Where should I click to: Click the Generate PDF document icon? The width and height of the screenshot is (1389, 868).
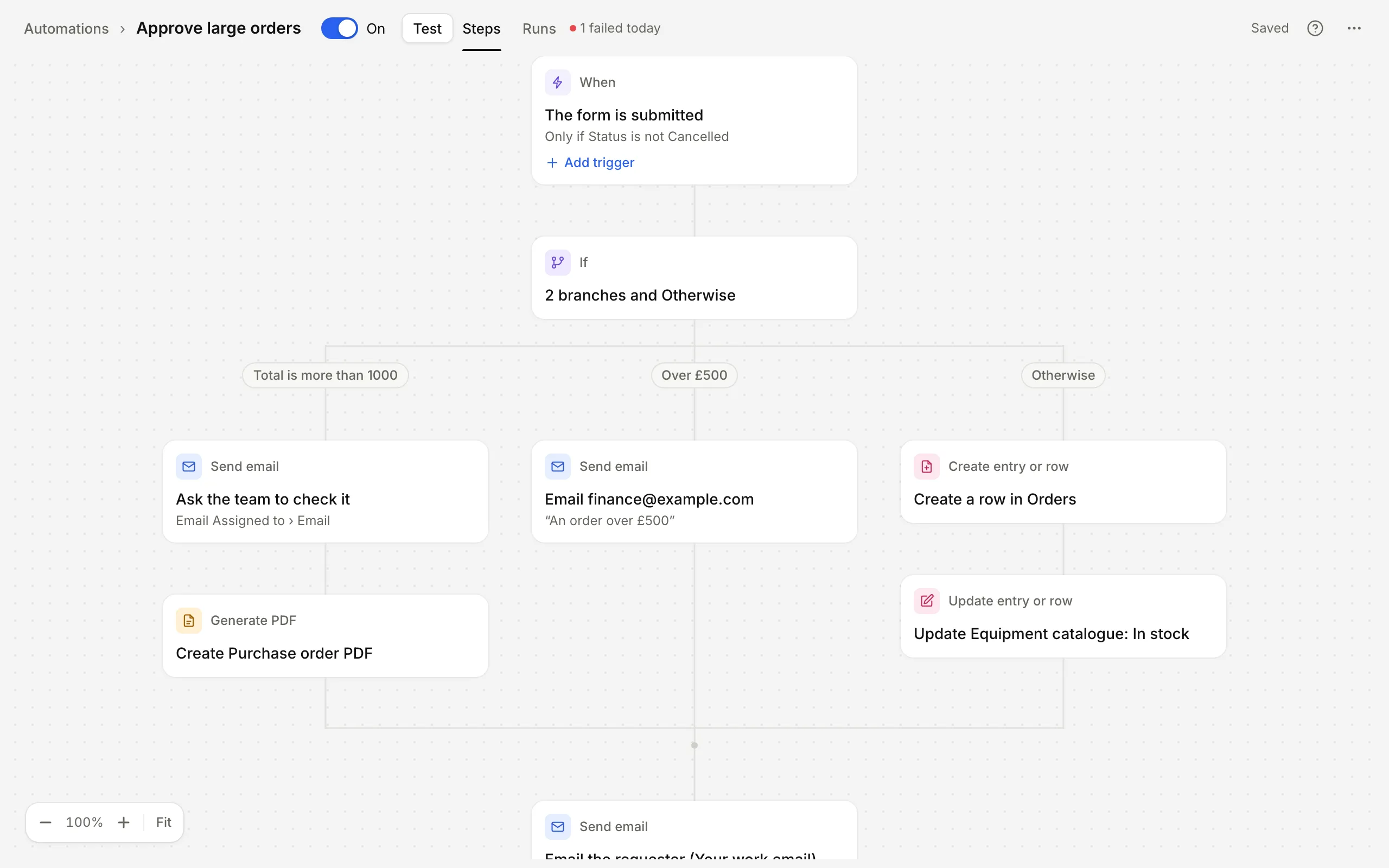click(x=189, y=621)
